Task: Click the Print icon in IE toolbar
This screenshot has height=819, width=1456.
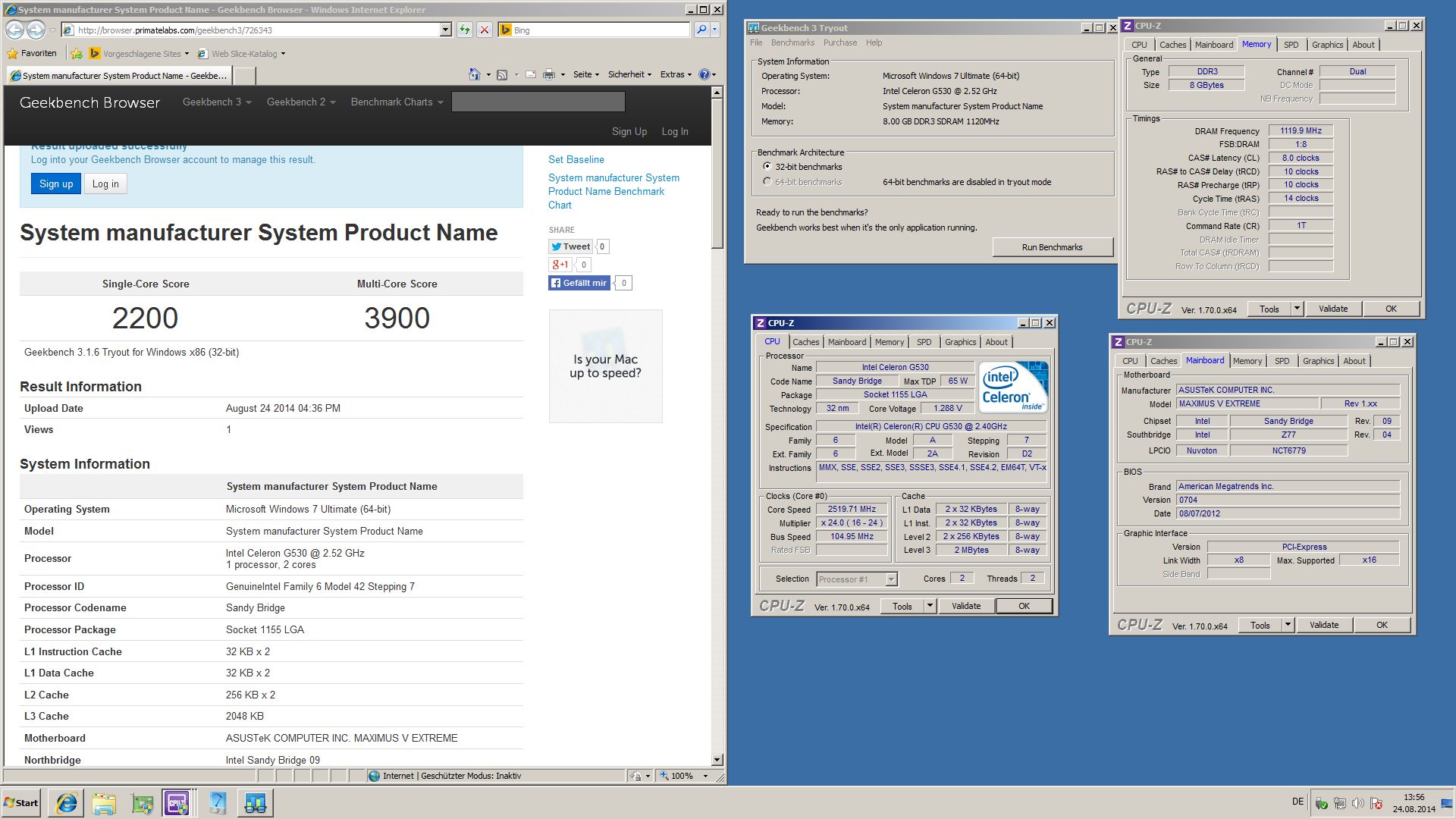Action: click(549, 74)
